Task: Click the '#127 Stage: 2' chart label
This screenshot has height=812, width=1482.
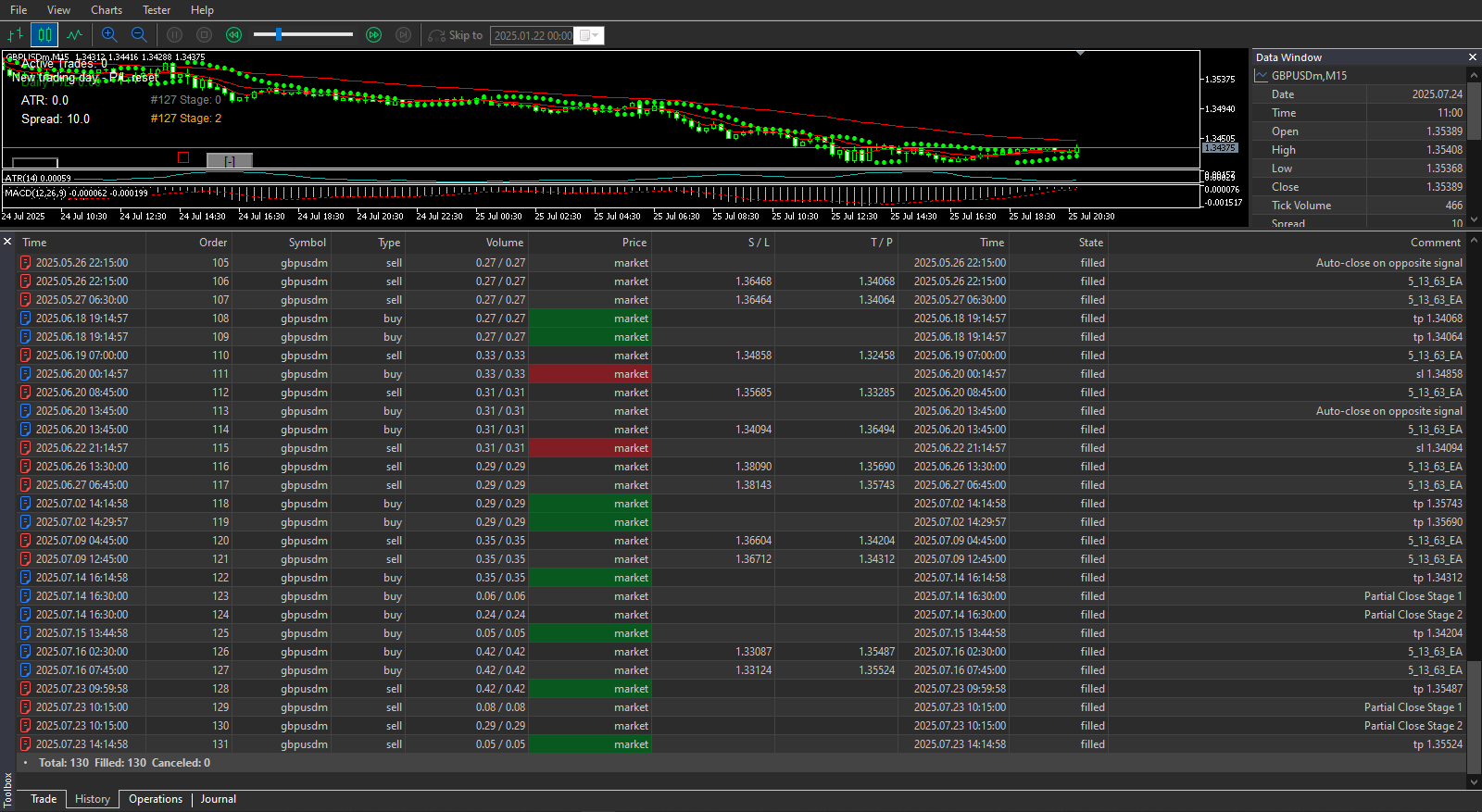Action: point(186,119)
